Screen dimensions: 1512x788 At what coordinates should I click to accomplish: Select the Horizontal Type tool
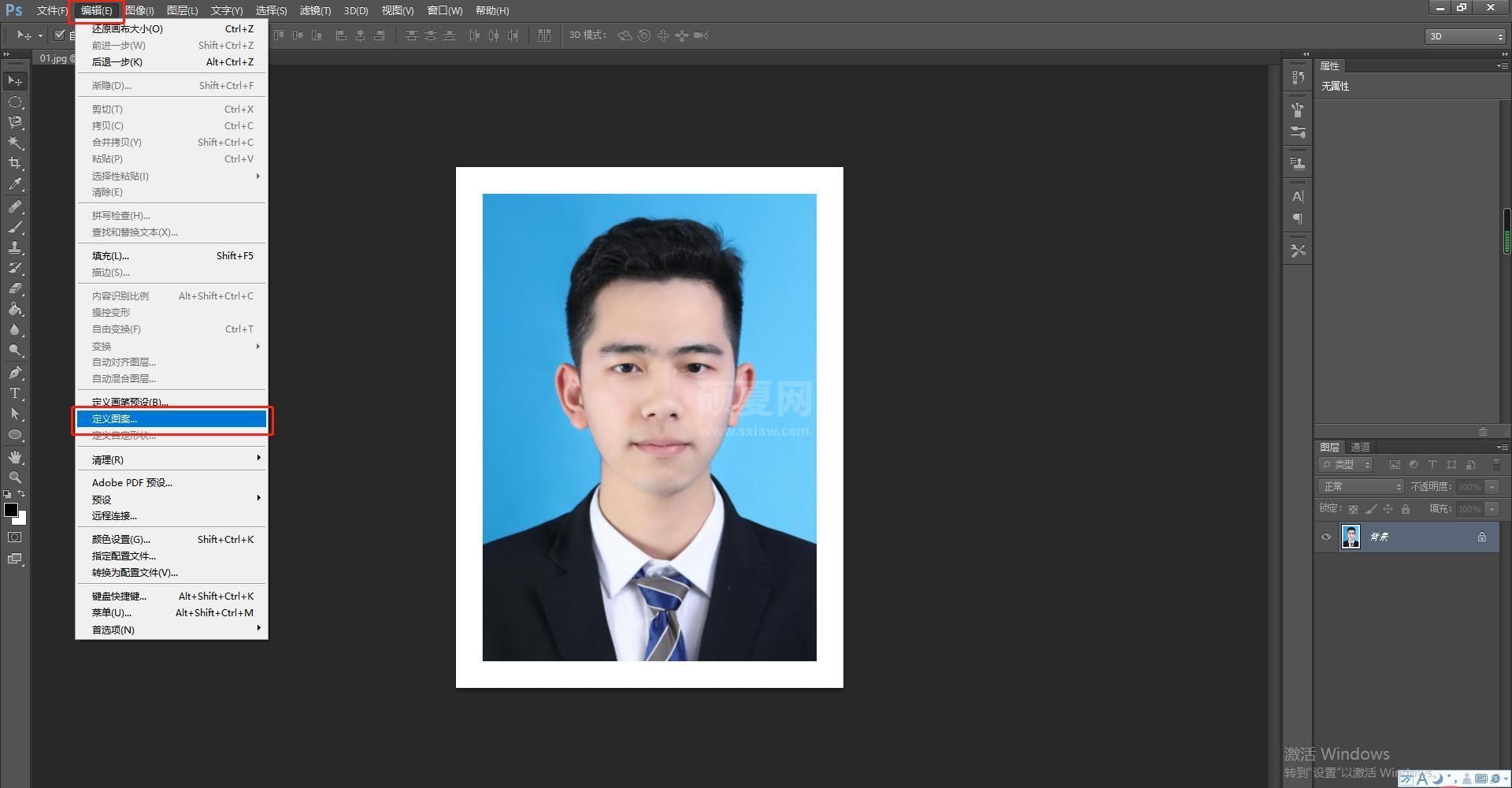[x=15, y=393]
